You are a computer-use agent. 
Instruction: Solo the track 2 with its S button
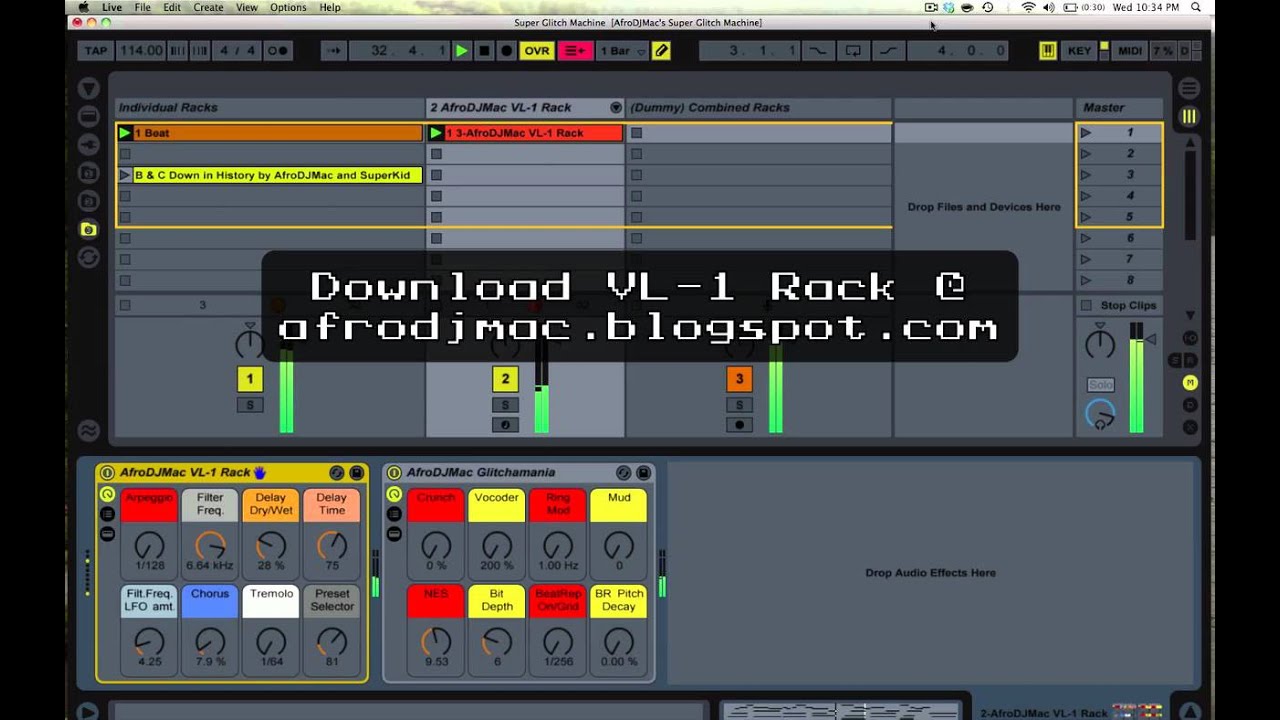pyautogui.click(x=505, y=405)
